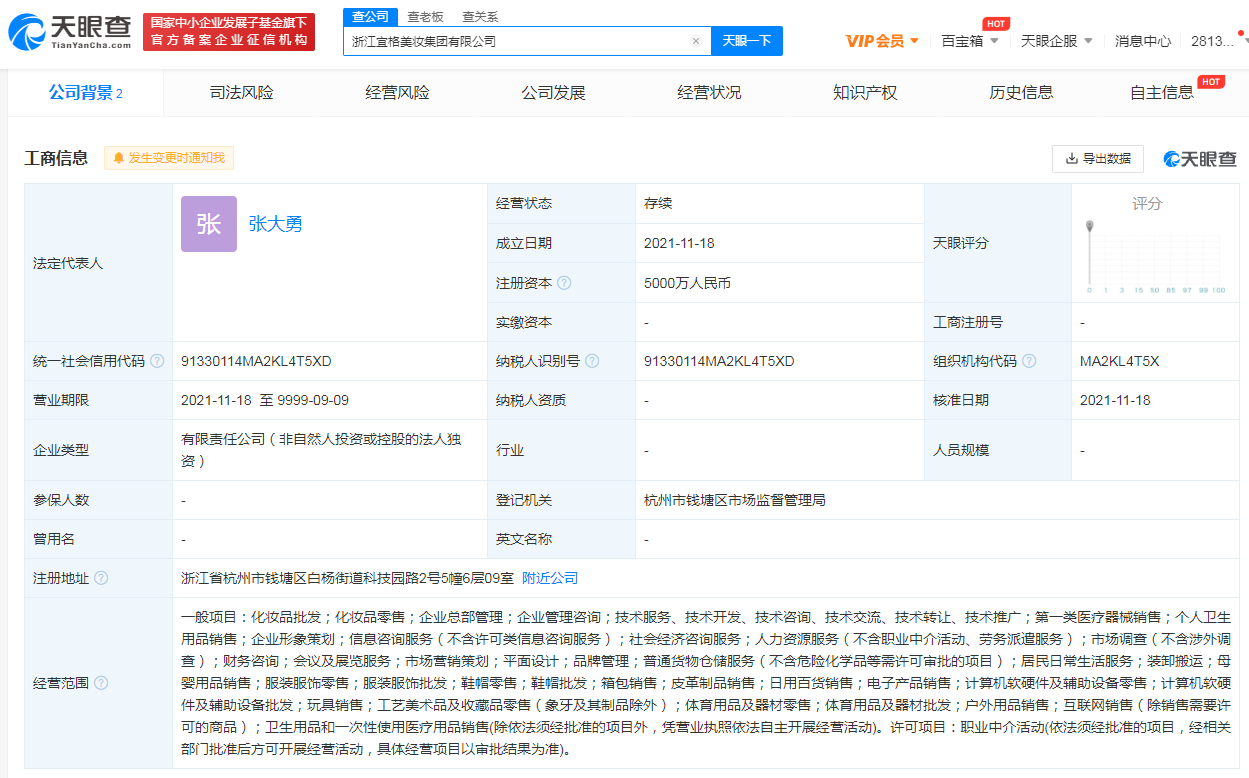1249x778 pixels.
Task: Click the purple 张 avatar icon
Action: click(x=208, y=224)
